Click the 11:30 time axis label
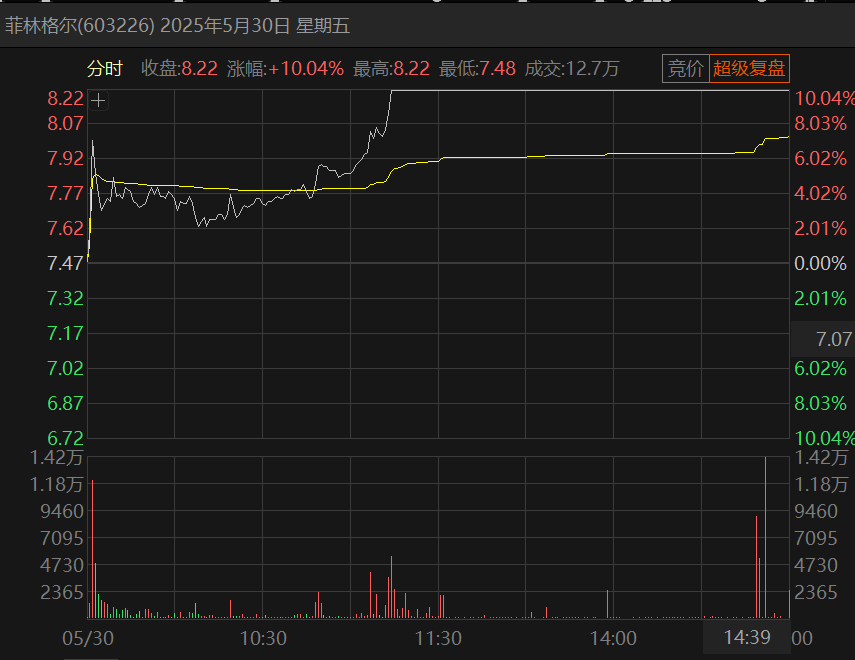The width and height of the screenshot is (855, 660). (x=438, y=638)
